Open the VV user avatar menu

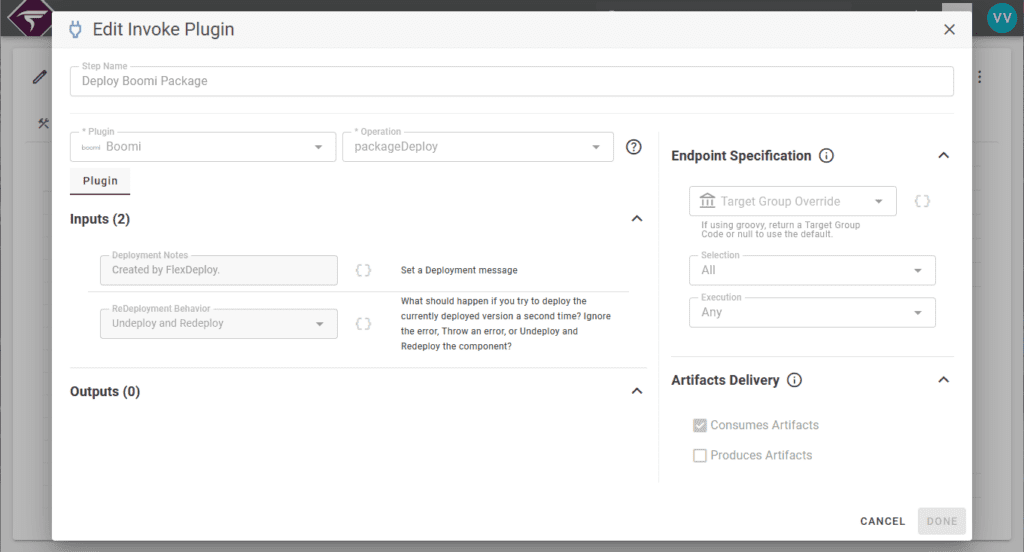1002,18
